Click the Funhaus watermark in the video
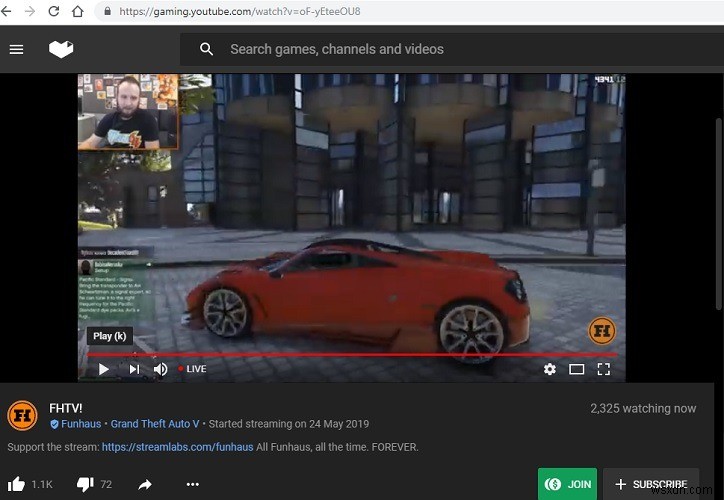724x500 pixels. click(602, 331)
